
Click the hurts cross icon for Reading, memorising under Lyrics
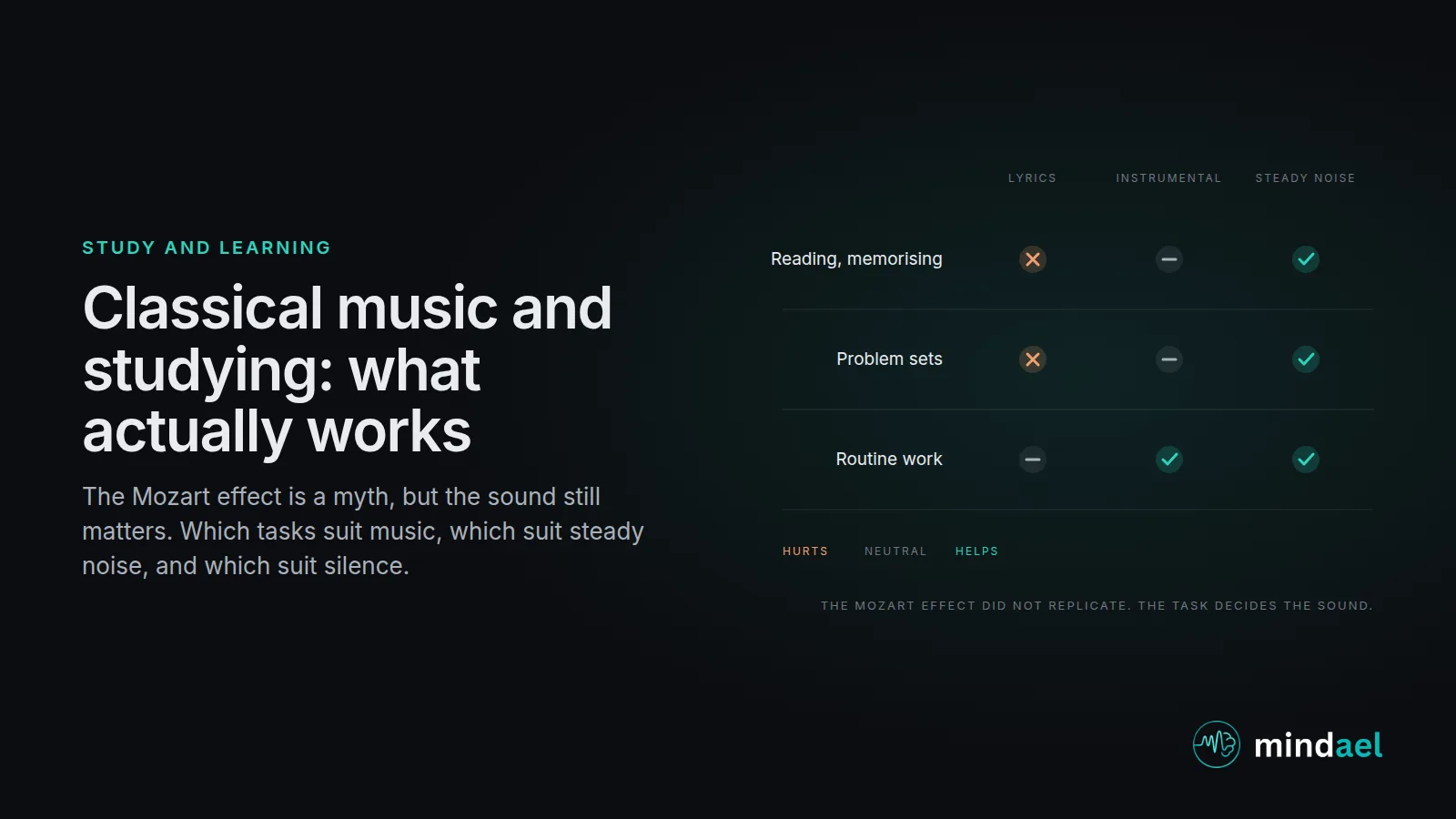tap(1033, 259)
